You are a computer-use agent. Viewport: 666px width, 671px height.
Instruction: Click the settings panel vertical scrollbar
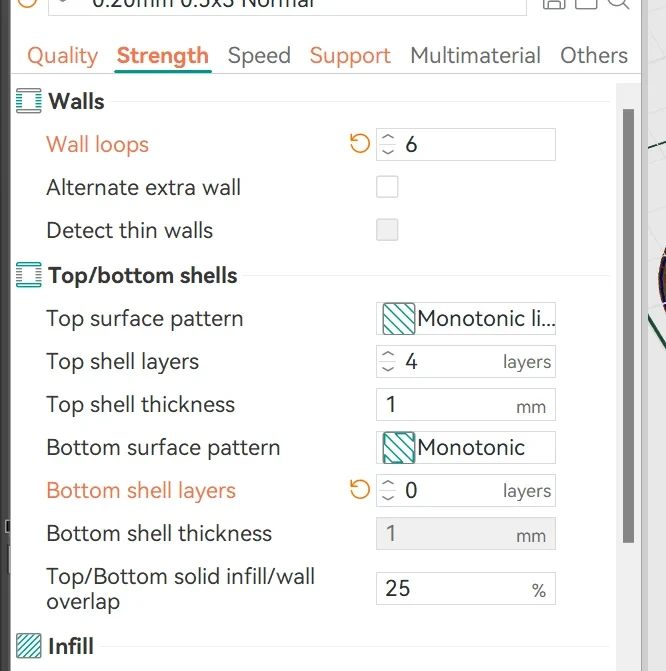[628, 326]
